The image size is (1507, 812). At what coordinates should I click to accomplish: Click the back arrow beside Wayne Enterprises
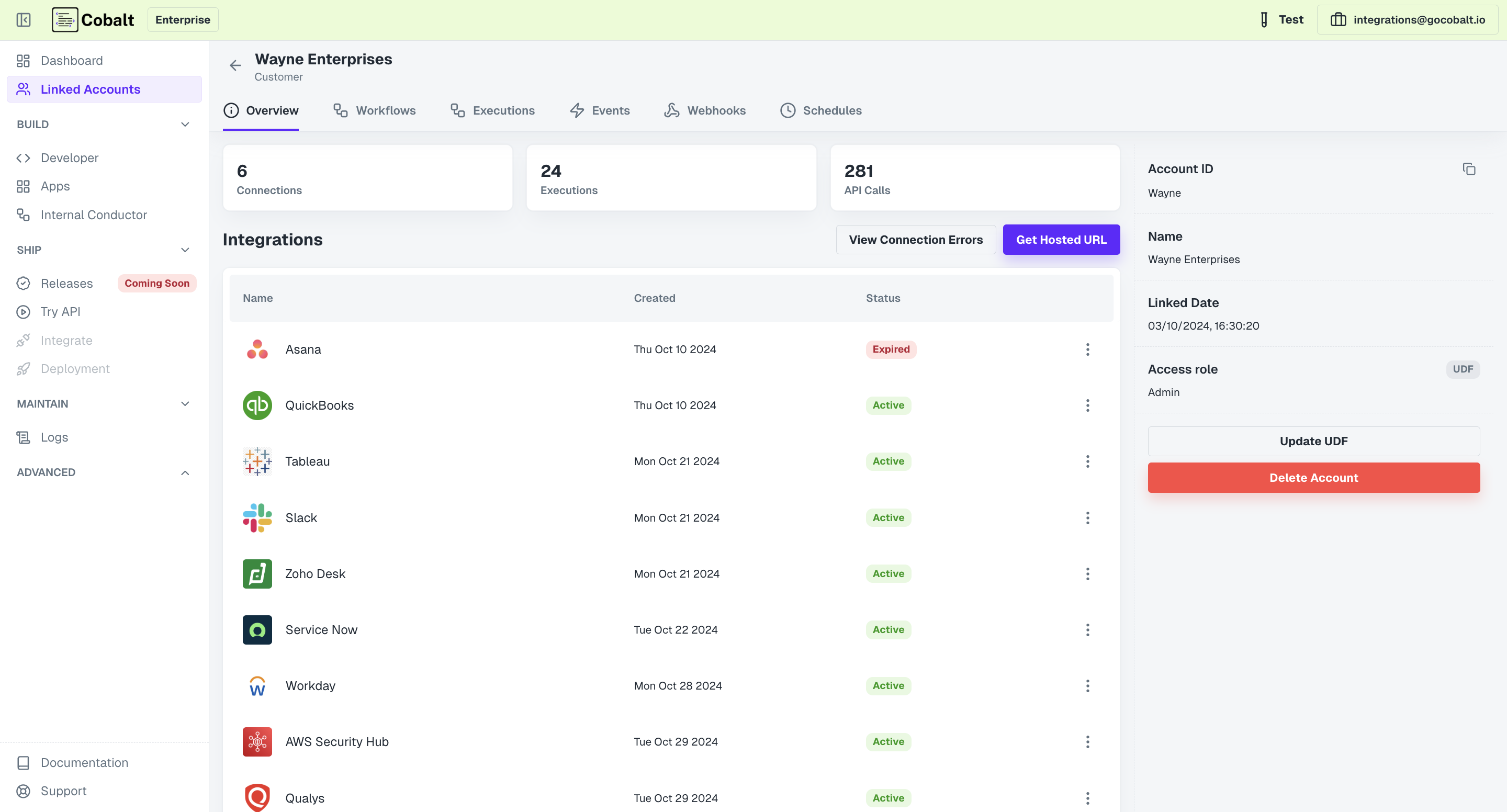coord(235,65)
